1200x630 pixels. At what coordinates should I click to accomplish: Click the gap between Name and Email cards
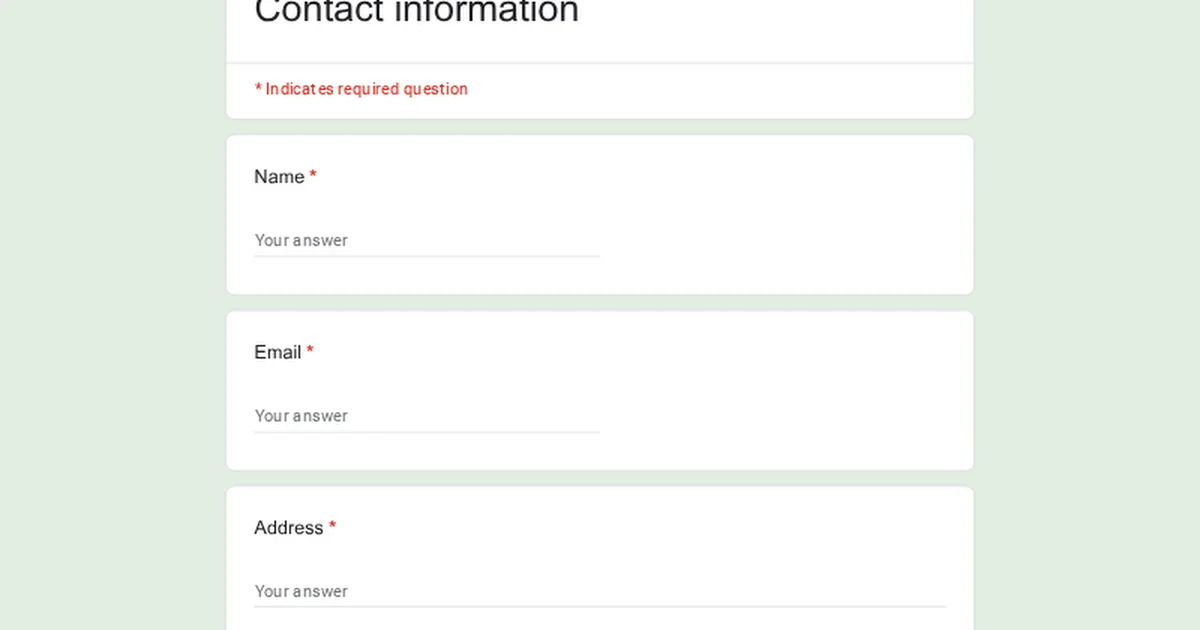600,303
